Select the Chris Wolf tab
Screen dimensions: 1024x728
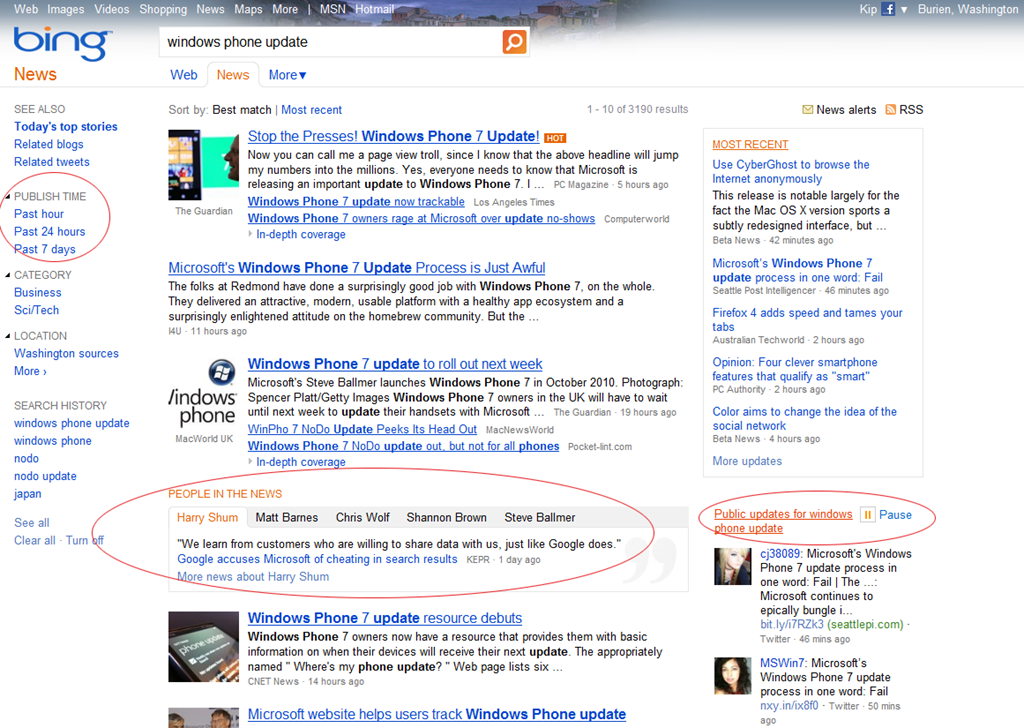click(x=362, y=517)
